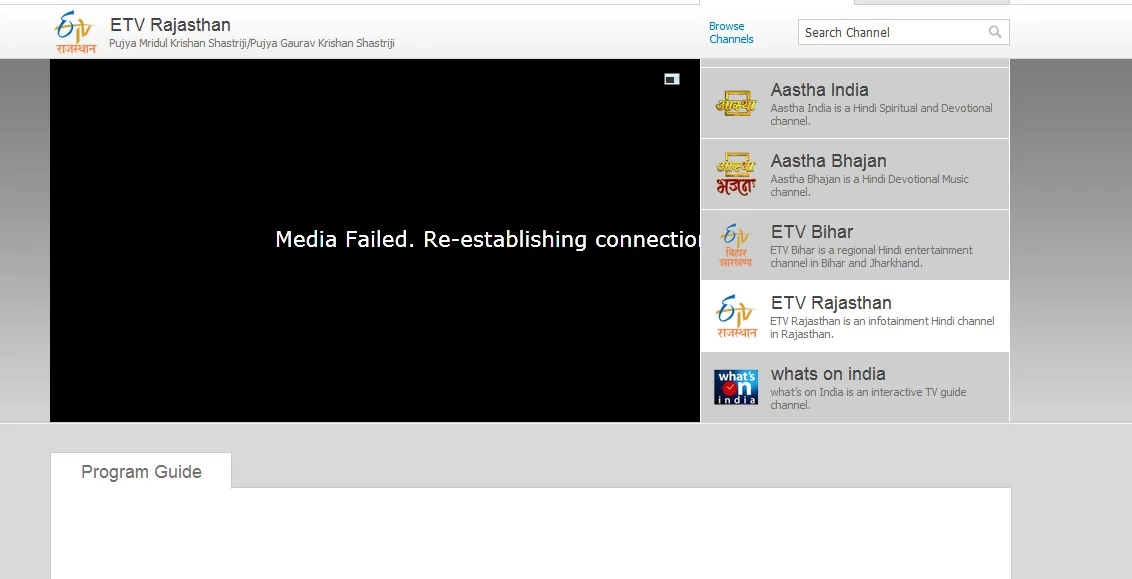This screenshot has height=579, width=1132.
Task: Click the ETV Rajasthan logo in header
Action: (x=74, y=32)
